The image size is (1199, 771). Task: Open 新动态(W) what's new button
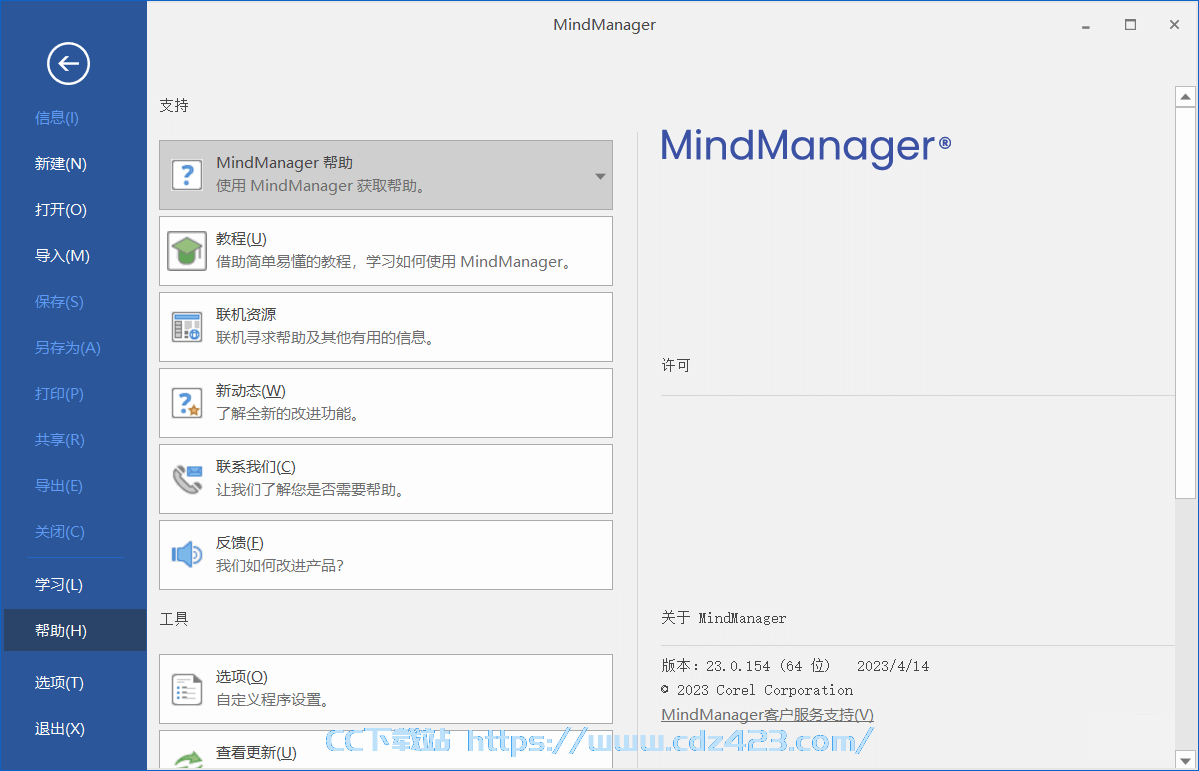386,403
